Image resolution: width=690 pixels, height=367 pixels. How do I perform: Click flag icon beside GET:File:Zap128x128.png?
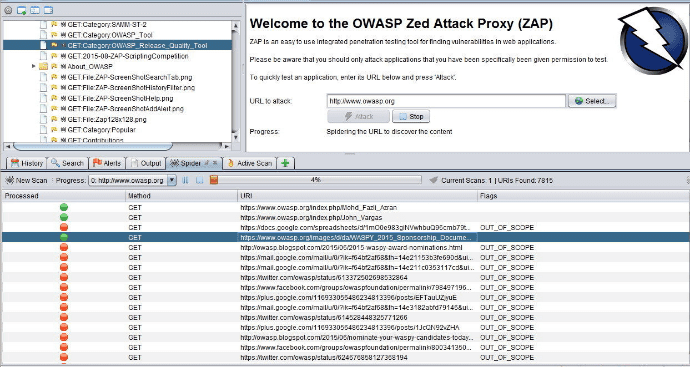(54, 119)
